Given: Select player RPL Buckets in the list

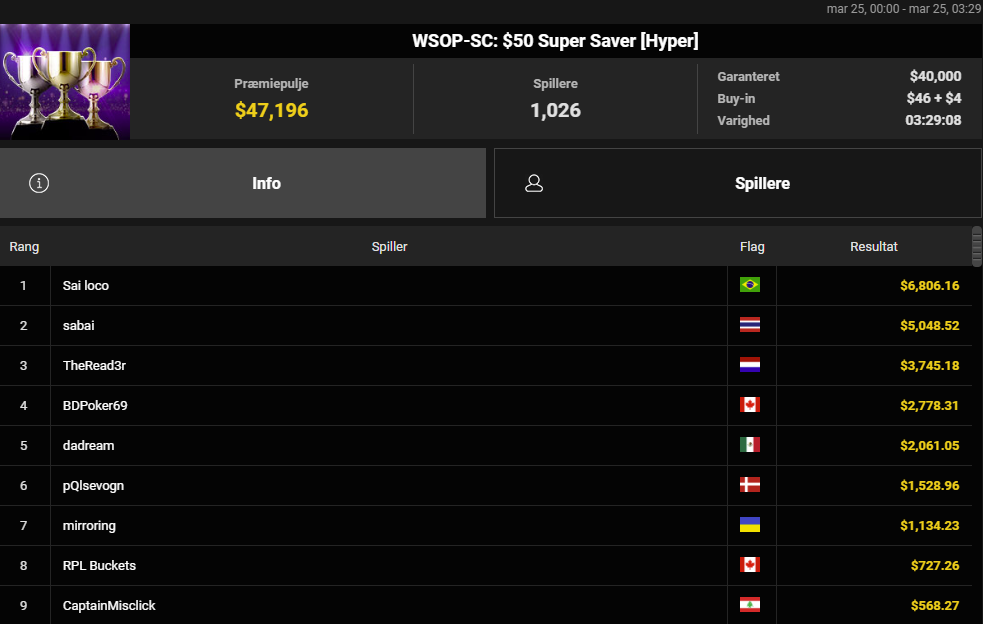Looking at the screenshot, I should [99, 566].
